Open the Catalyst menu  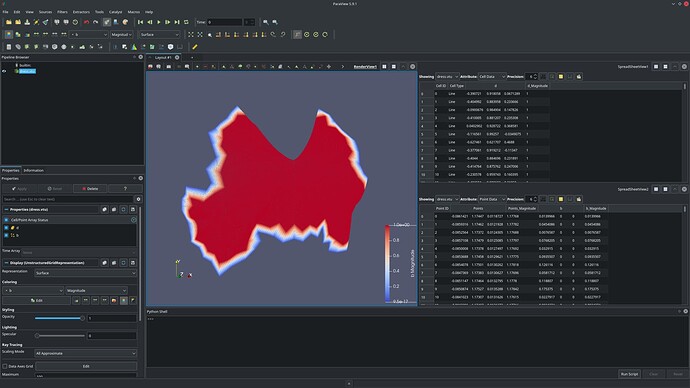(116, 12)
